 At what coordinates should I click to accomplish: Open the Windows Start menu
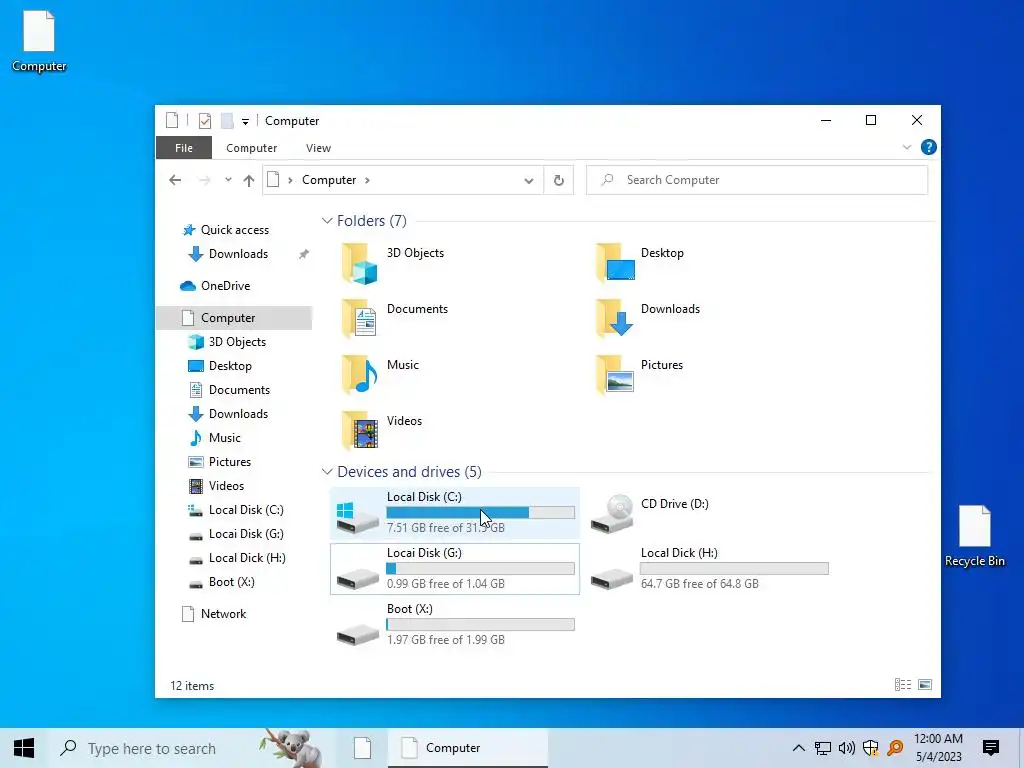coord(24,748)
